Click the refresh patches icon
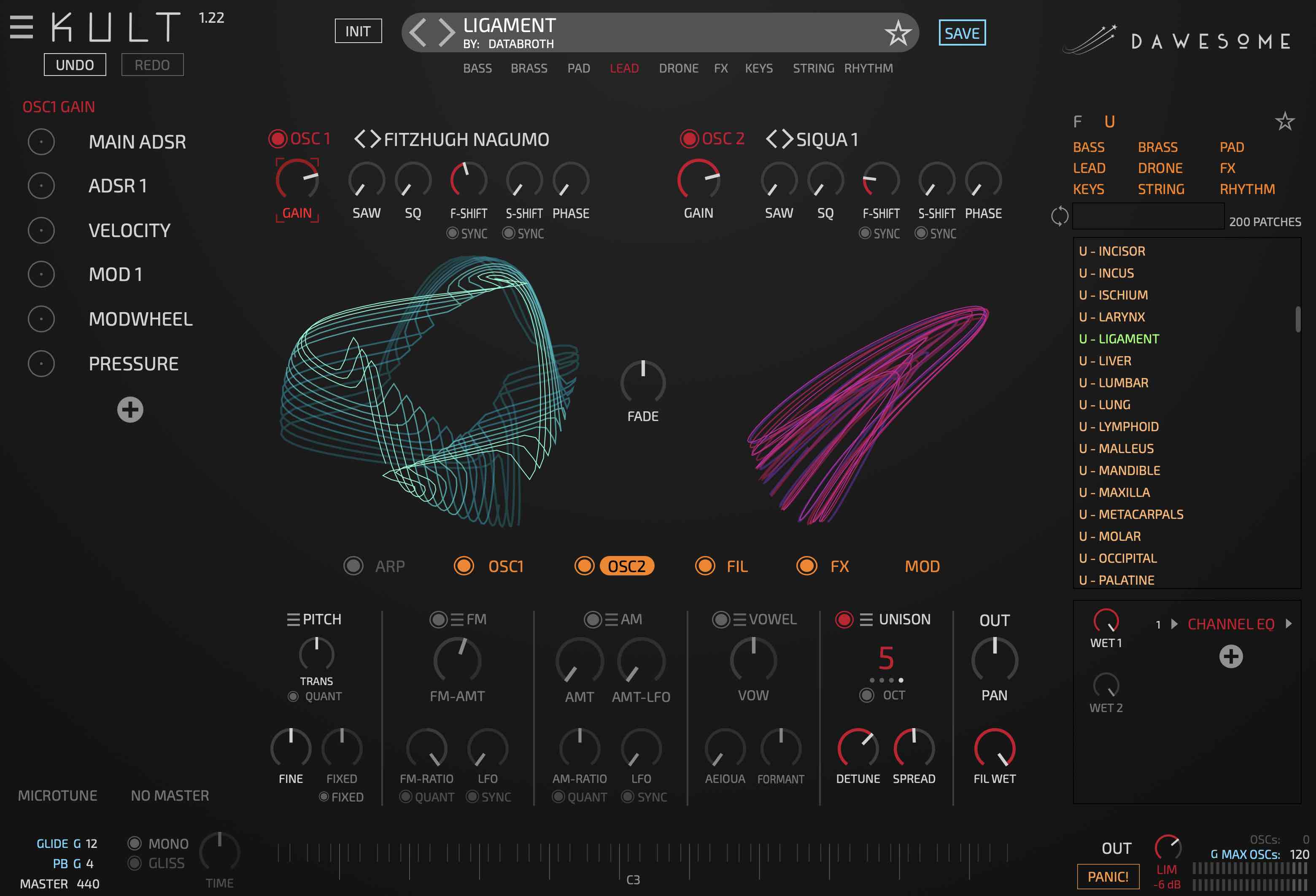The image size is (1316, 896). coord(1060,216)
